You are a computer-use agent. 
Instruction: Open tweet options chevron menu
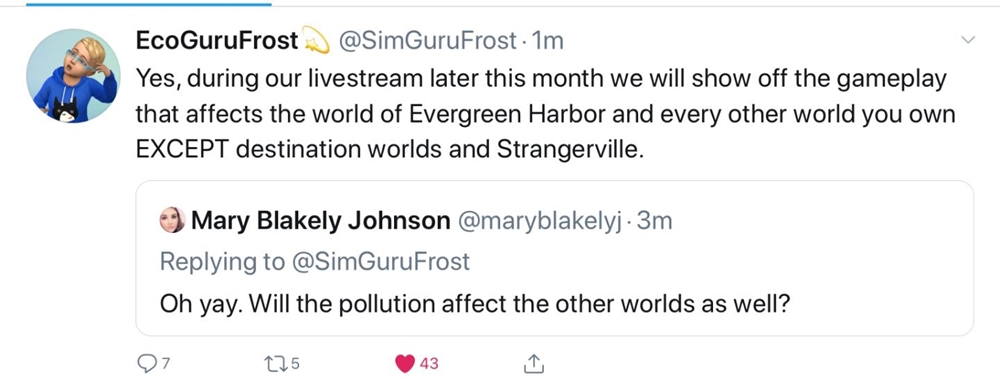968,40
